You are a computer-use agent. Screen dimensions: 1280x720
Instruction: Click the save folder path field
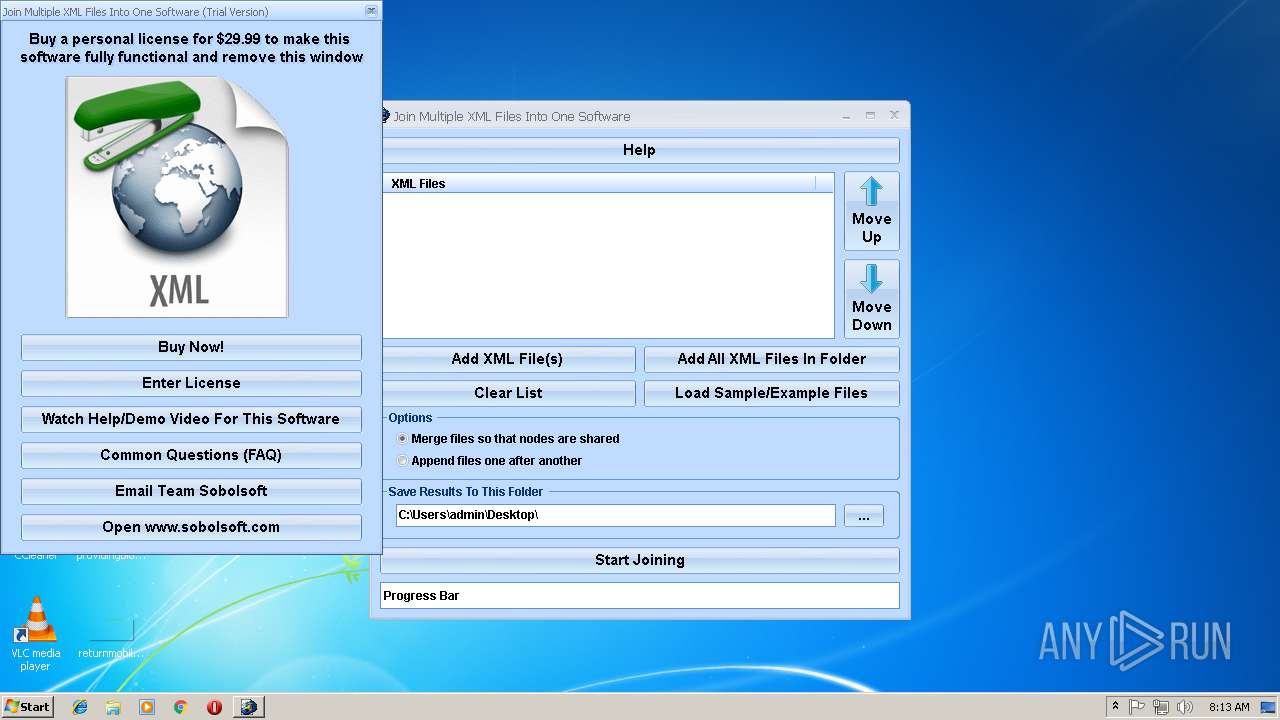[x=615, y=515]
